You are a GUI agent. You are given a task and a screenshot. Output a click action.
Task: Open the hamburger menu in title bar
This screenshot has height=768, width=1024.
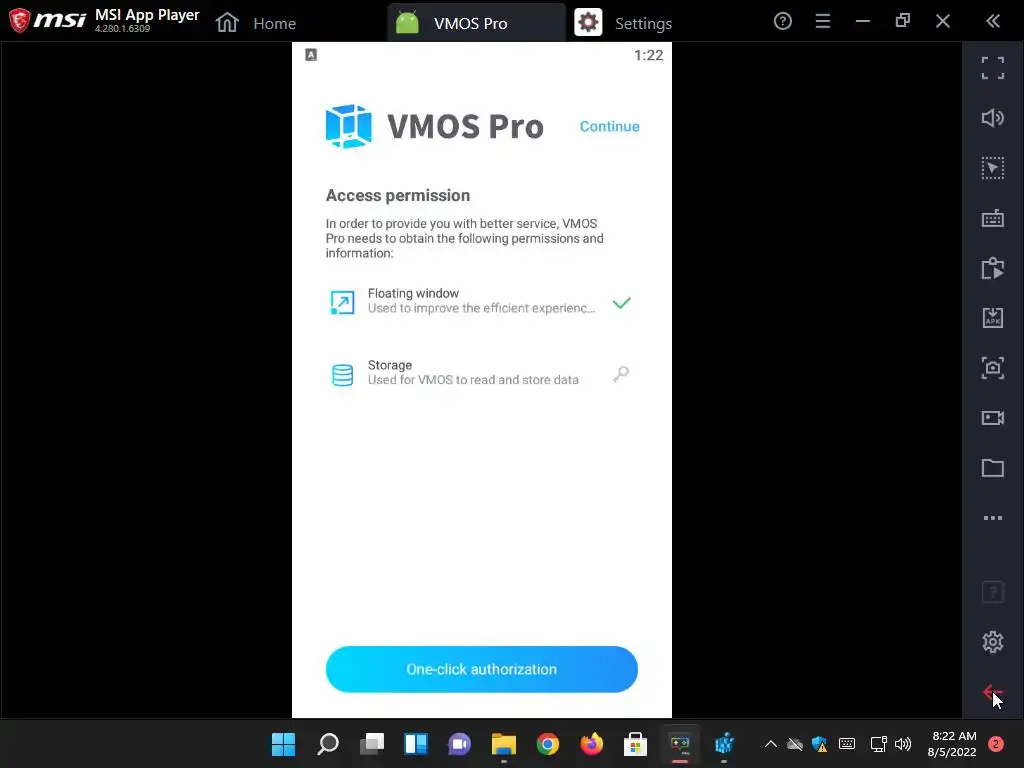pos(823,22)
